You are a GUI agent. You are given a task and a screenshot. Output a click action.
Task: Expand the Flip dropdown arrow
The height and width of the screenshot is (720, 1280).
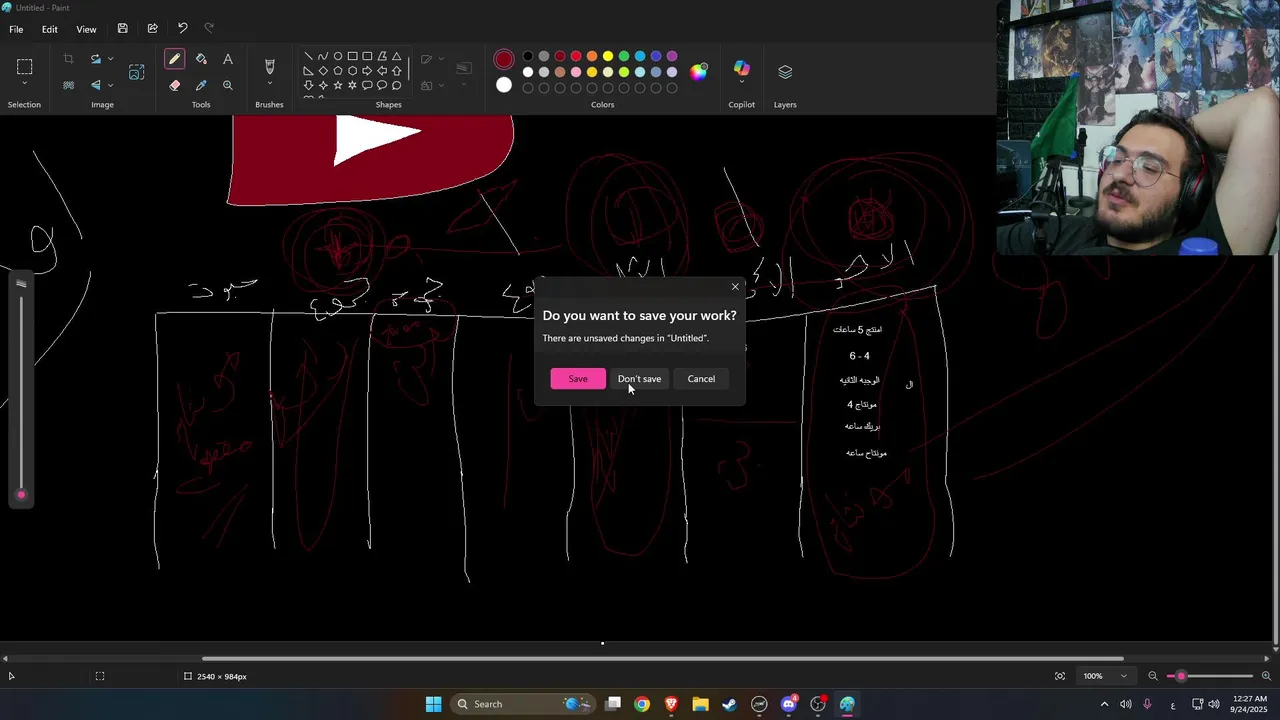click(x=110, y=85)
